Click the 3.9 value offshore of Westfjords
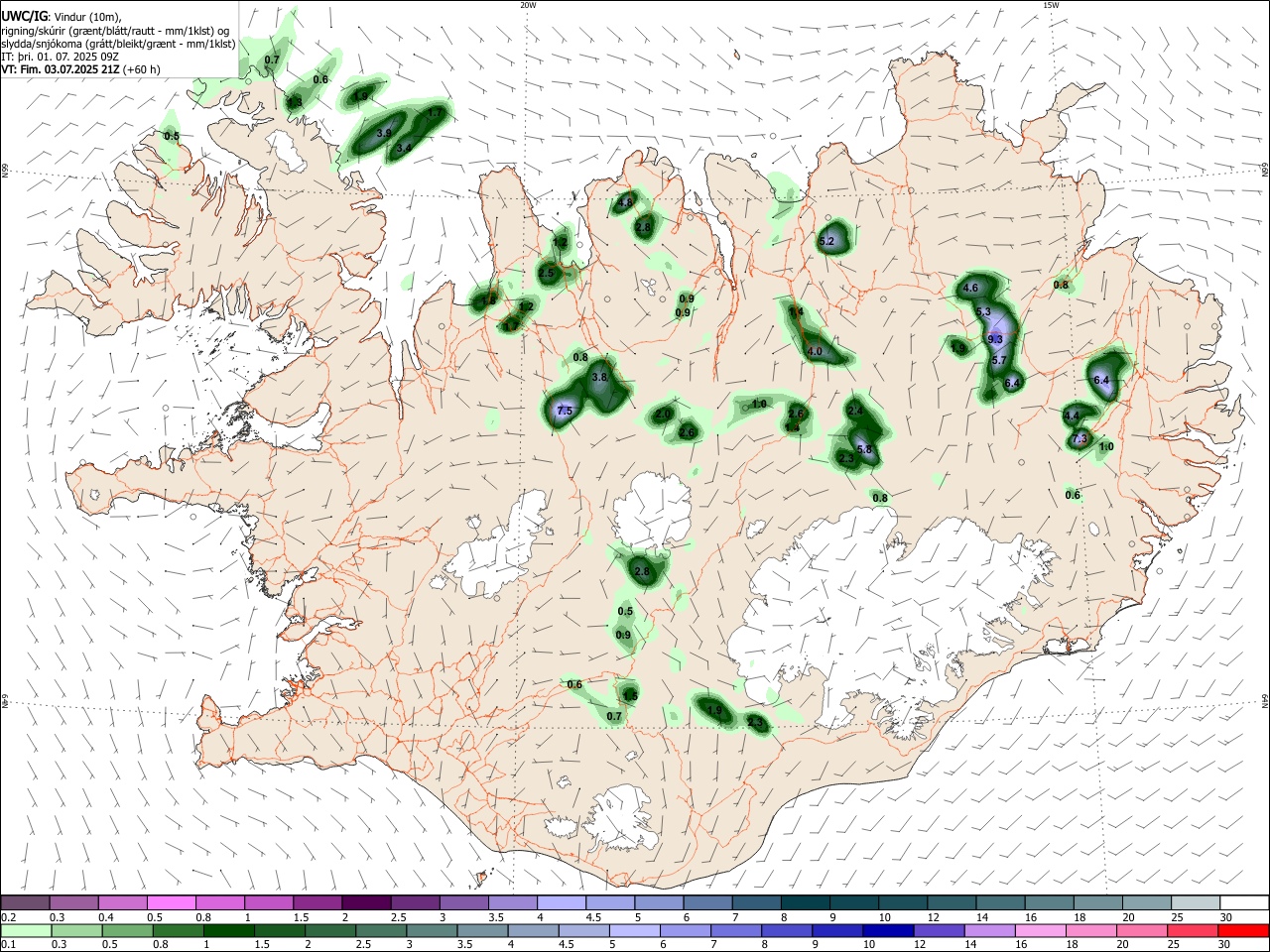1270x952 pixels. click(384, 132)
